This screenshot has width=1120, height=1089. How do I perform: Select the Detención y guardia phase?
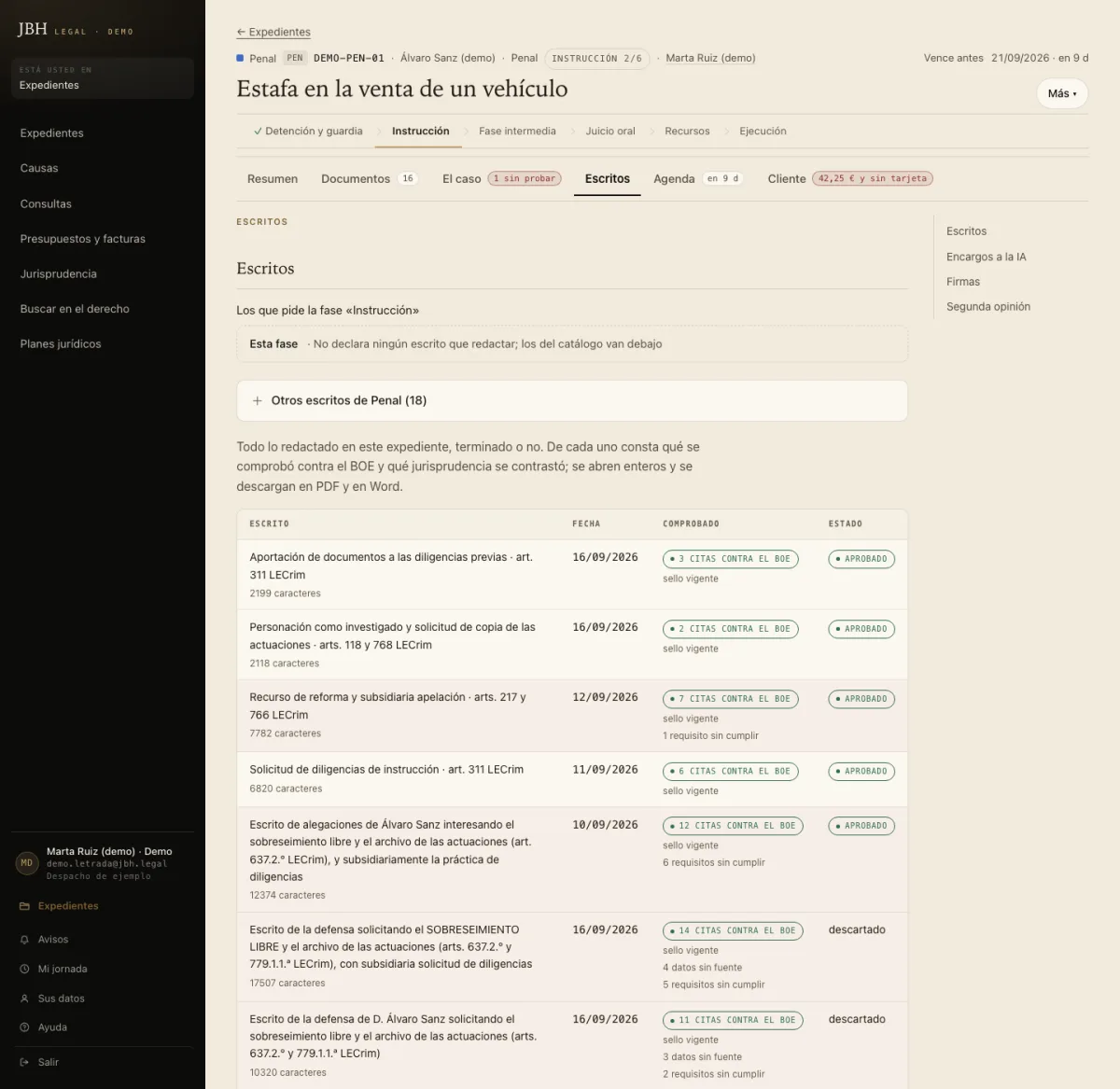point(308,132)
